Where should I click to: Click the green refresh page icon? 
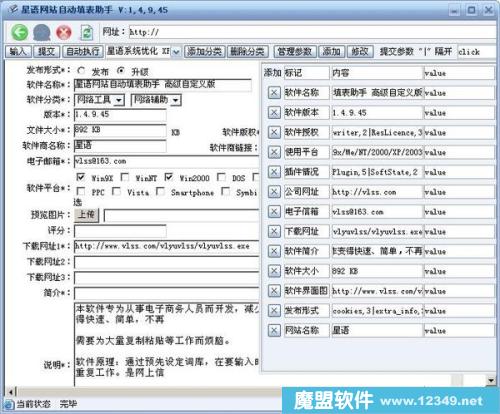87,32
